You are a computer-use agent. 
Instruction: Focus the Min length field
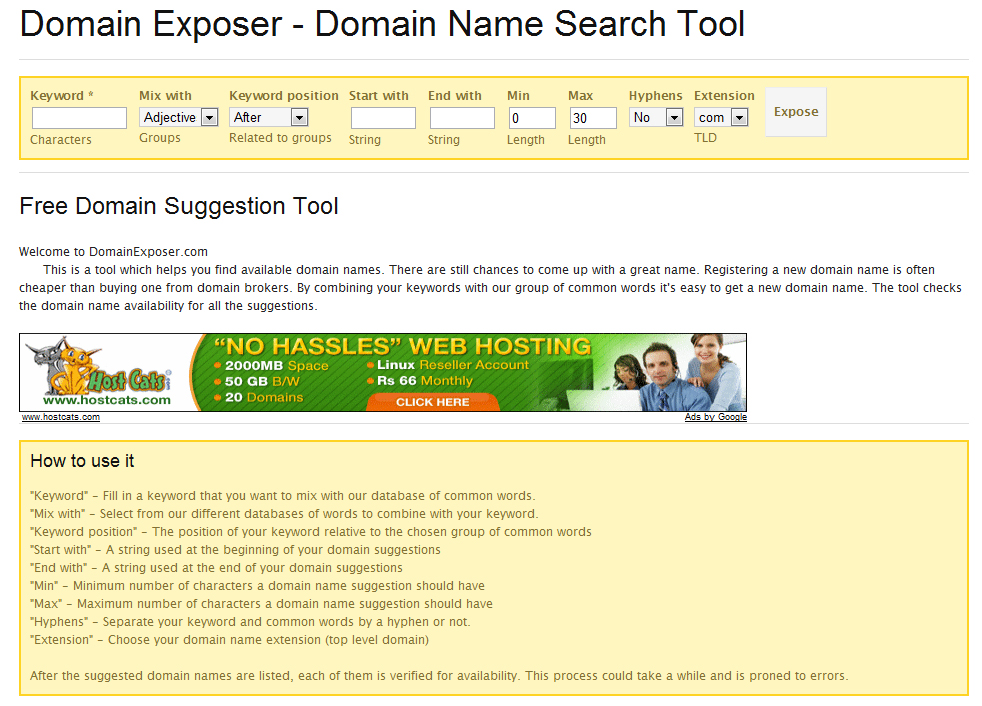[x=531, y=118]
